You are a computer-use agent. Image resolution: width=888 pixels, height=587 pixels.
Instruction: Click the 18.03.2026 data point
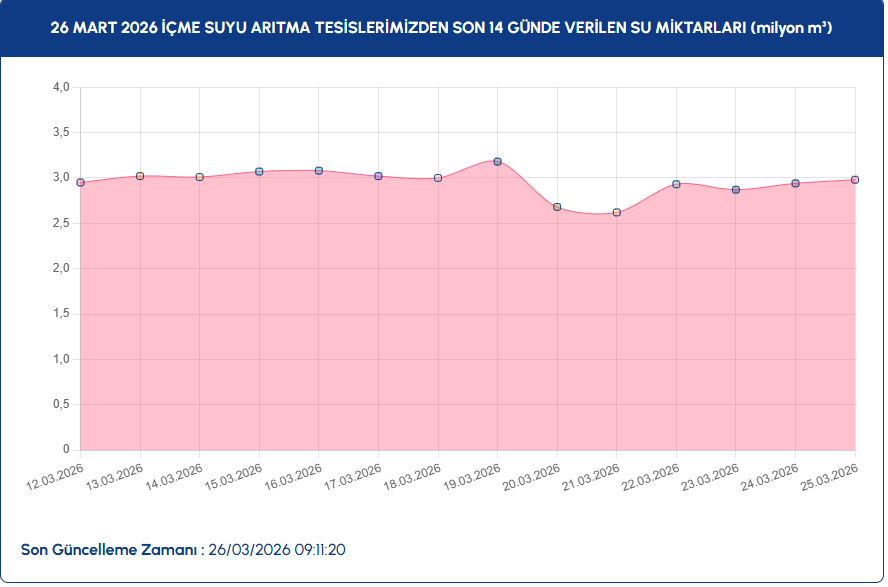point(438,178)
